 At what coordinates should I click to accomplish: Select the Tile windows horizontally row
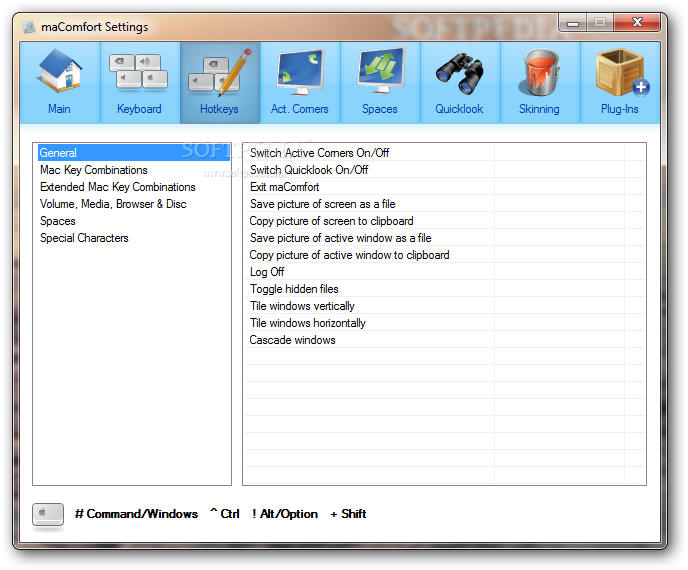point(444,323)
